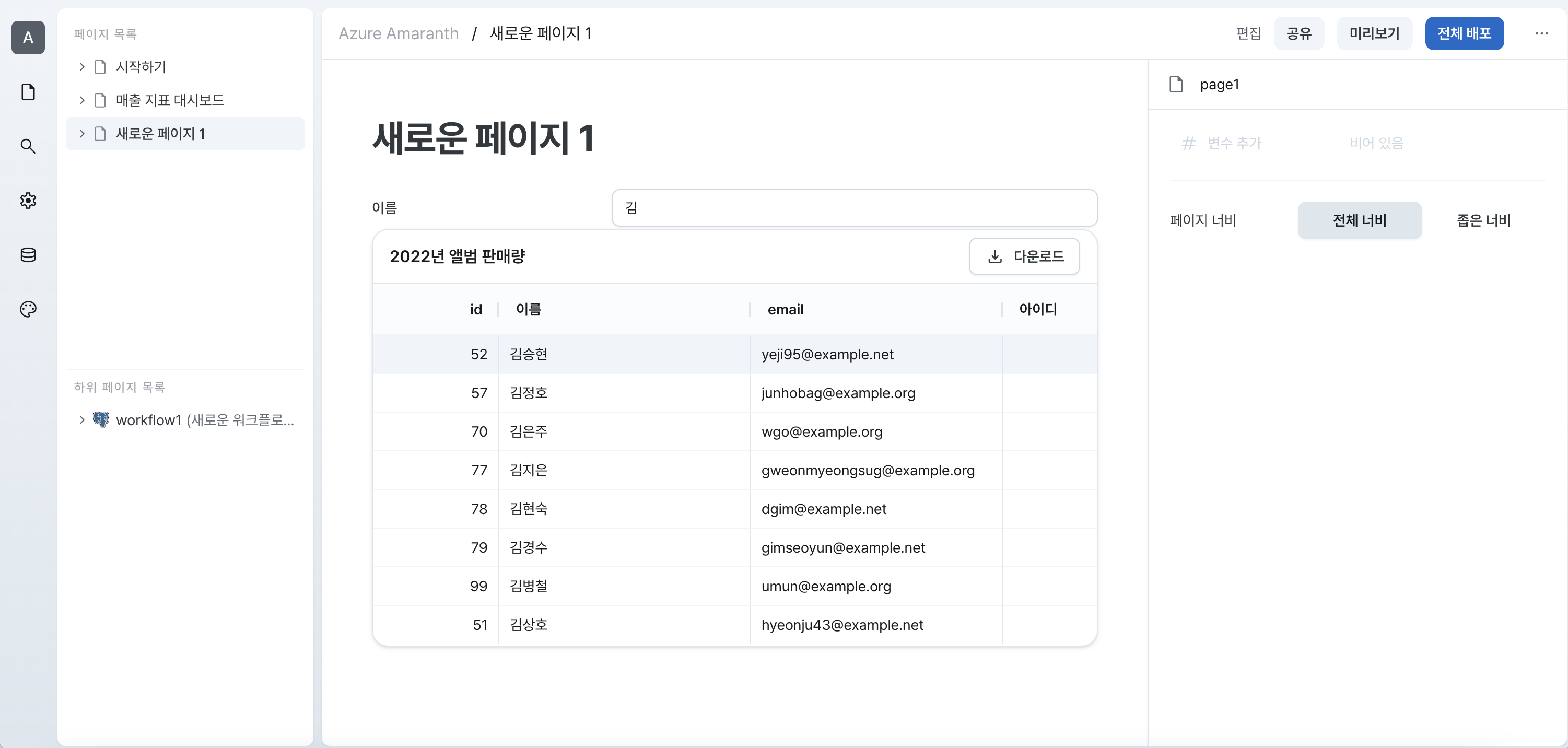Click email dgim@example.net

tap(824, 509)
